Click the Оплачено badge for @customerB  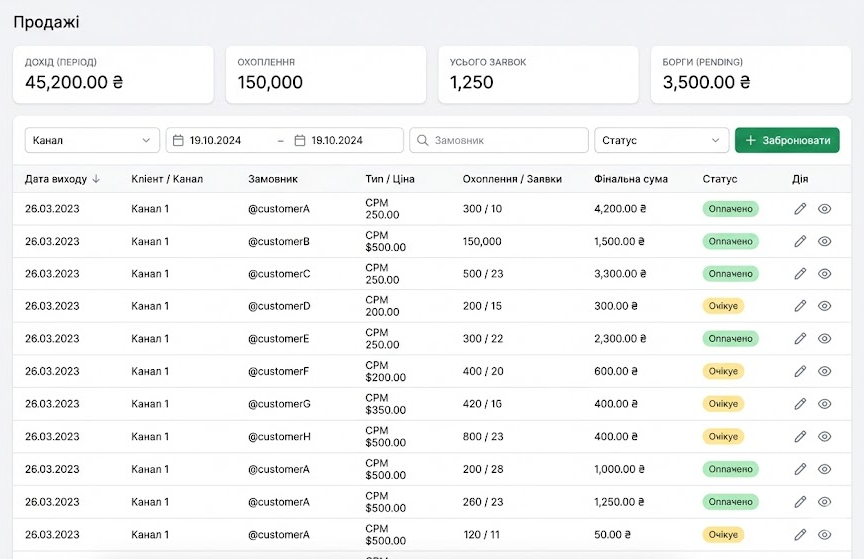coord(730,241)
